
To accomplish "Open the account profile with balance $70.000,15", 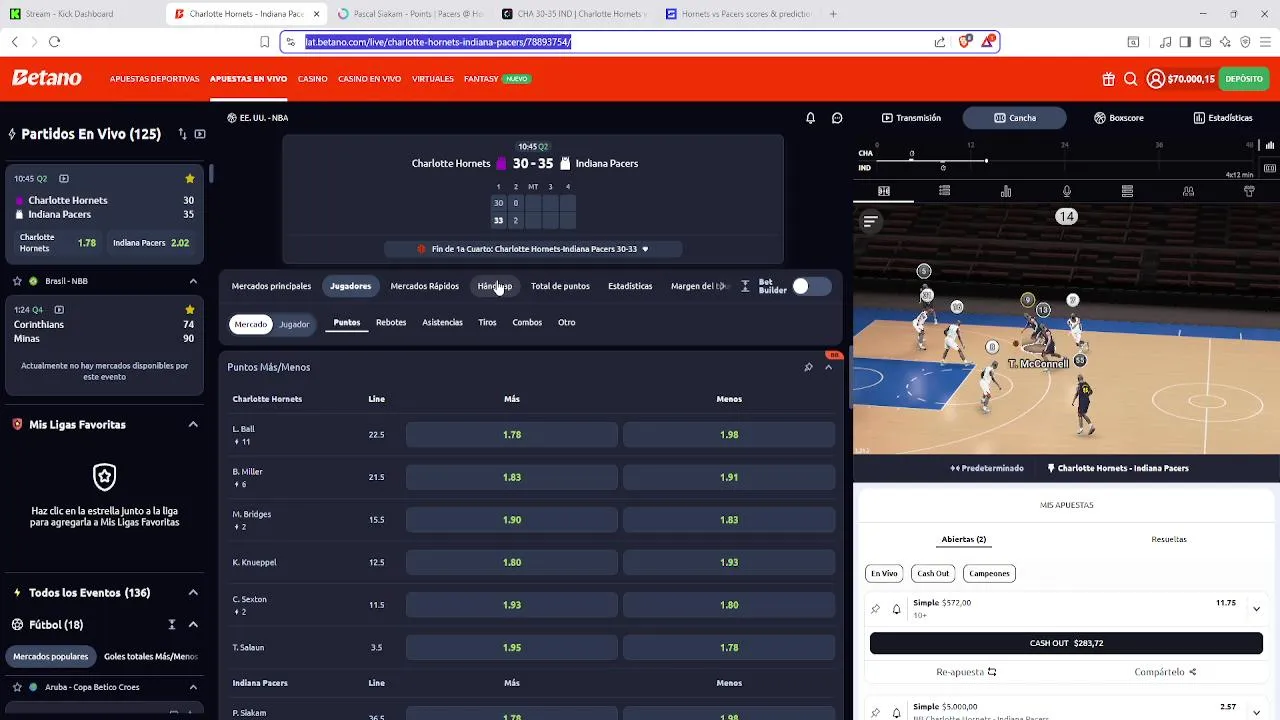I will (1180, 79).
